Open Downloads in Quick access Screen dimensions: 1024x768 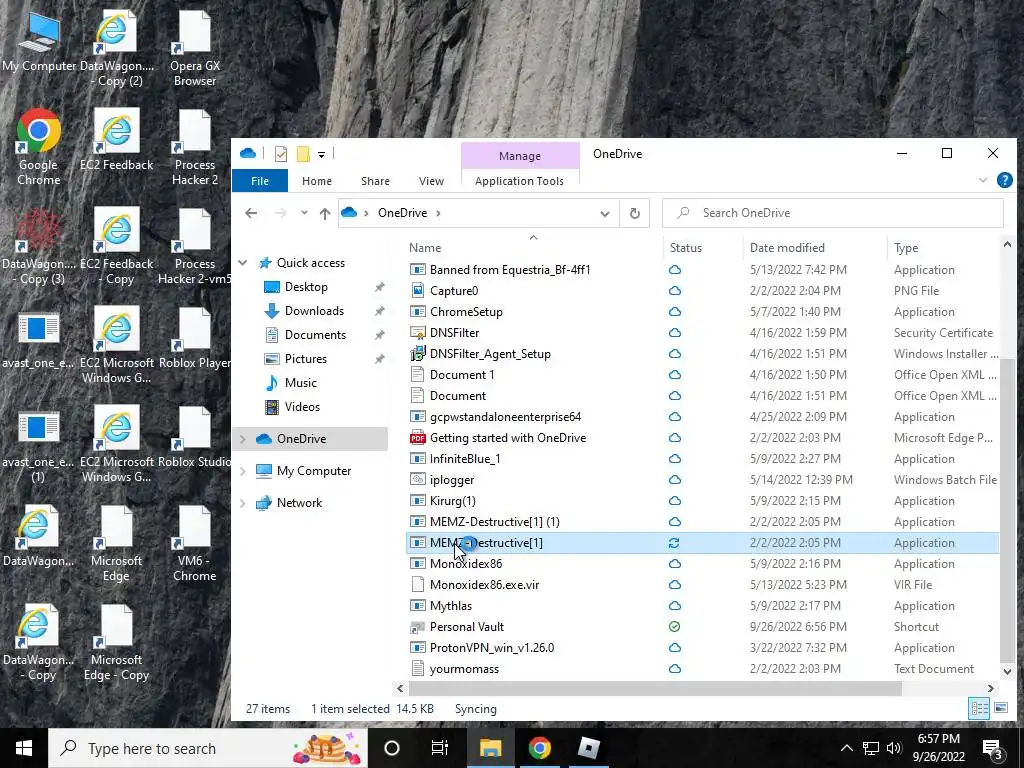(x=313, y=311)
